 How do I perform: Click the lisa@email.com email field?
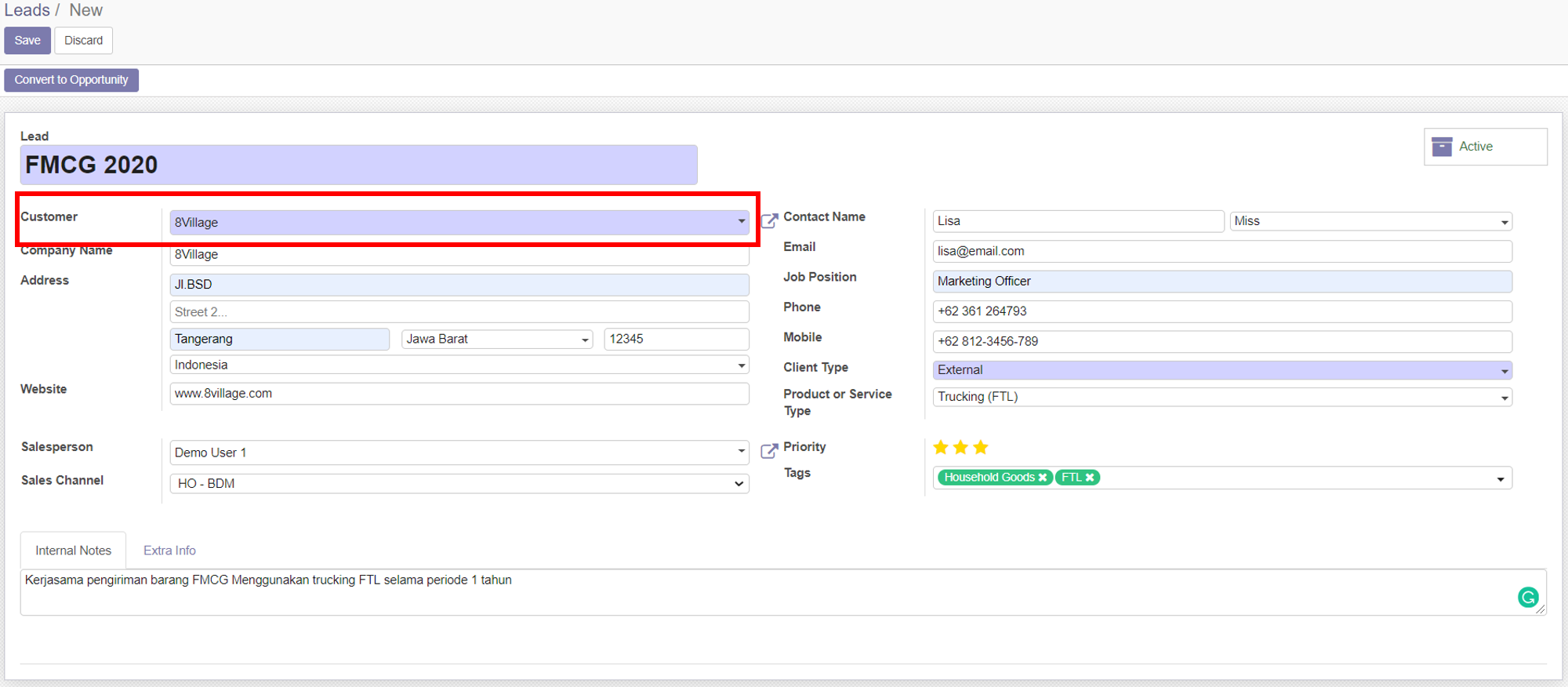(1222, 252)
